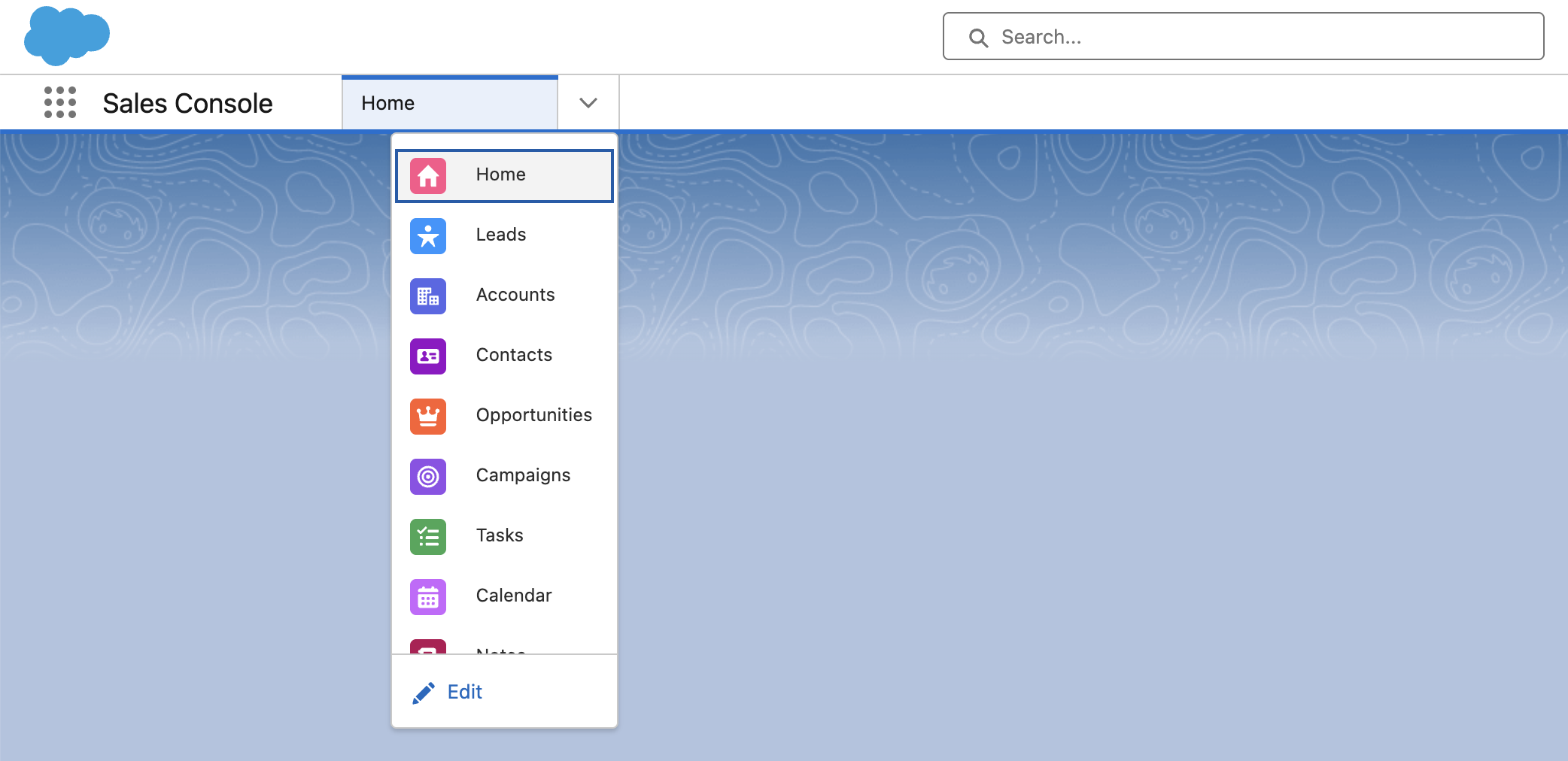Select the Leads star icon
The height and width of the screenshot is (761, 1568).
[427, 235]
